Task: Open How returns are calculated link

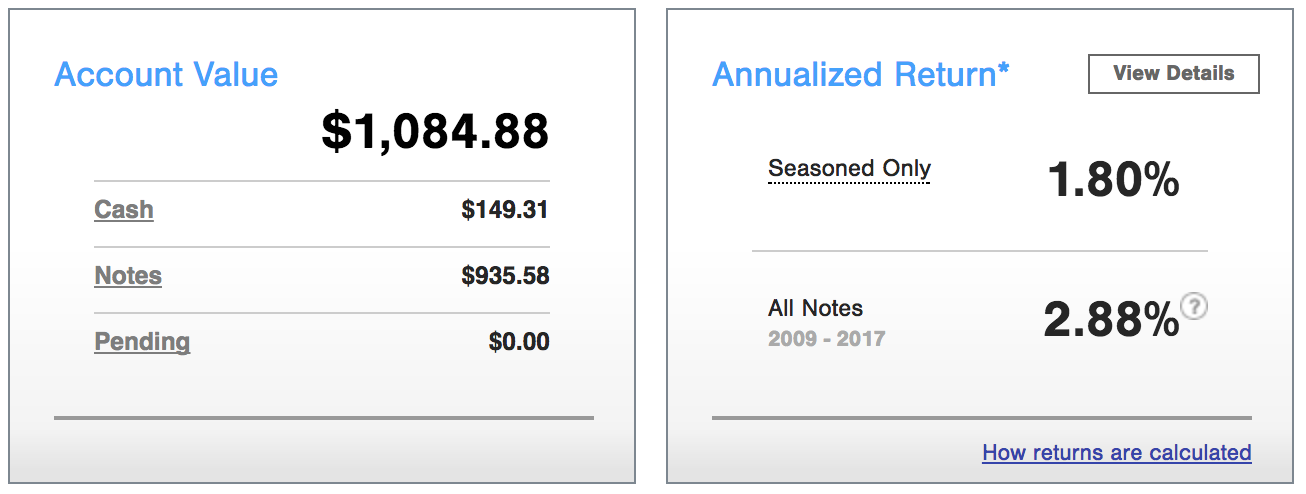Action: pyautogui.click(x=1117, y=452)
